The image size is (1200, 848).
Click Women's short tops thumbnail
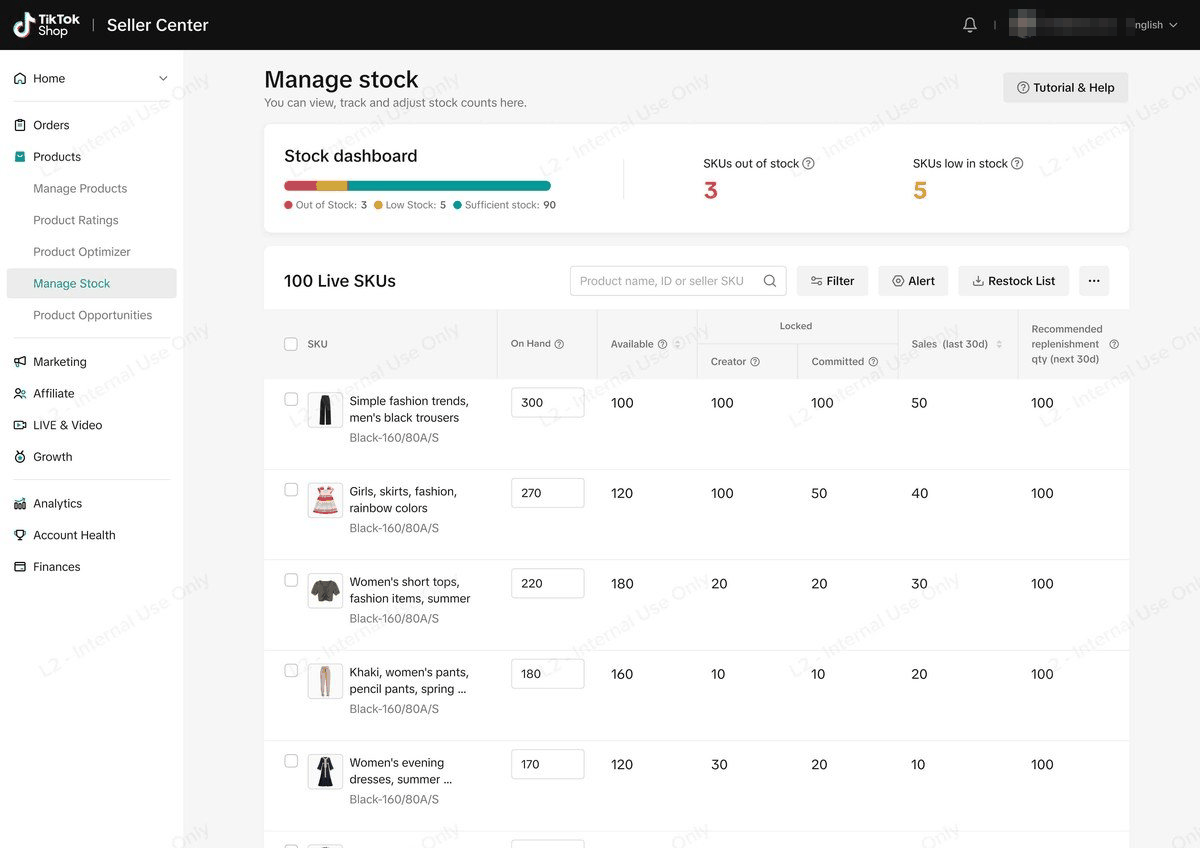(x=325, y=590)
